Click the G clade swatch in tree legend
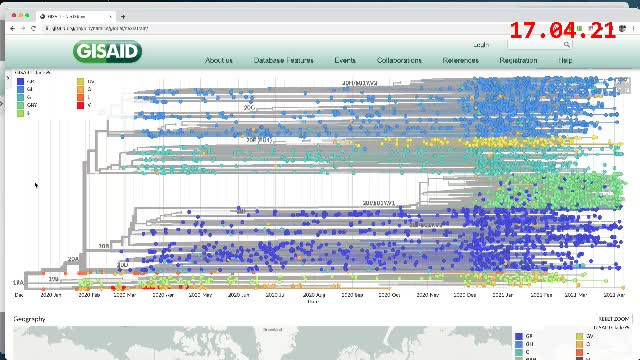The height and width of the screenshot is (360, 640). click(20, 97)
